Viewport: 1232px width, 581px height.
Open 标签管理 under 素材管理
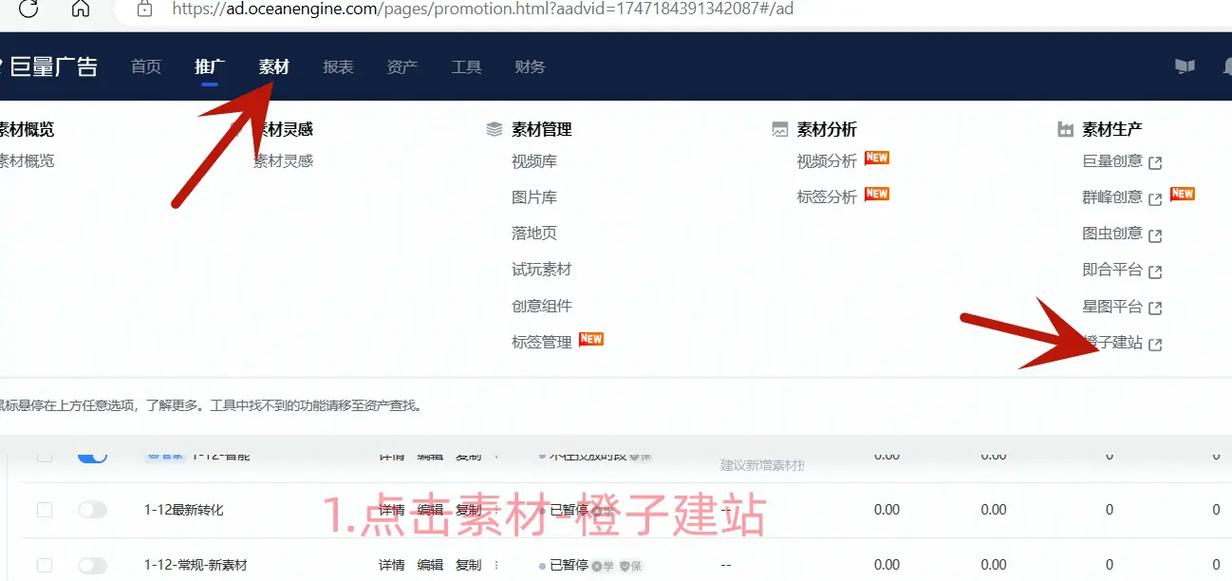[x=541, y=342]
